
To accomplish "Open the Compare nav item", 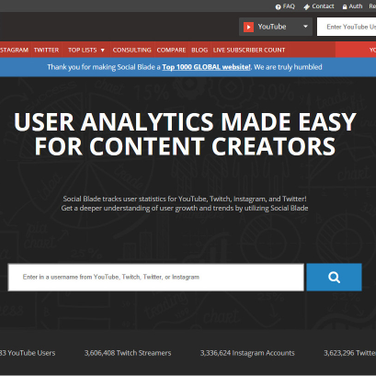I will tap(171, 50).
